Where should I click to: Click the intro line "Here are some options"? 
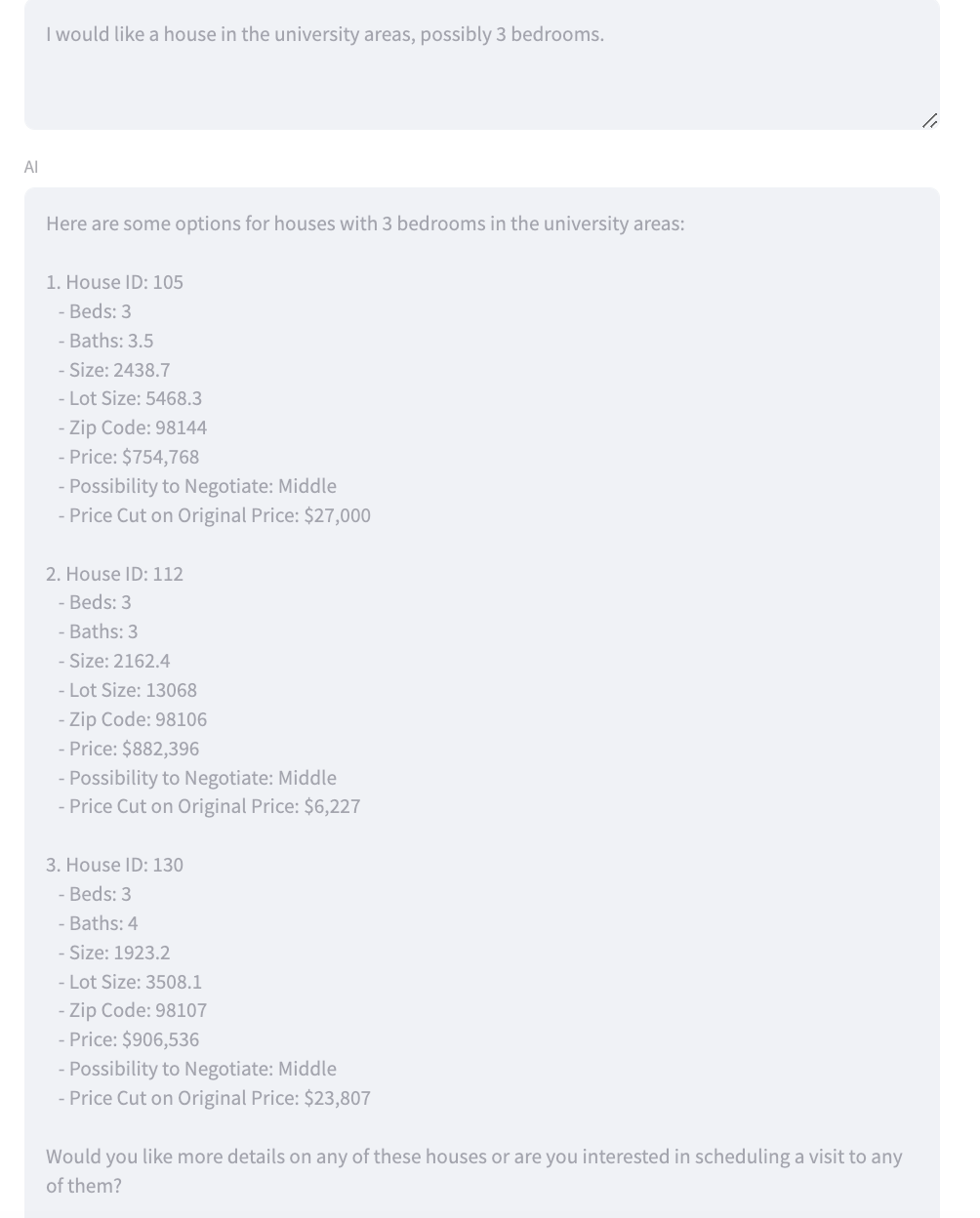click(x=365, y=223)
